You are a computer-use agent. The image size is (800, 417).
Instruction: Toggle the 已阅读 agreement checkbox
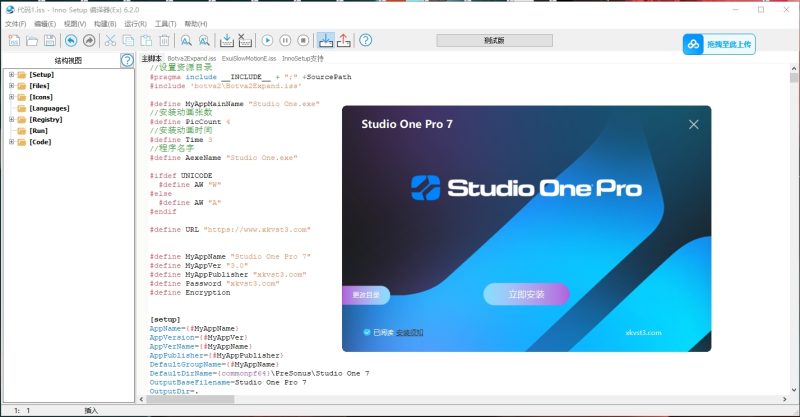pyautogui.click(x=366, y=332)
